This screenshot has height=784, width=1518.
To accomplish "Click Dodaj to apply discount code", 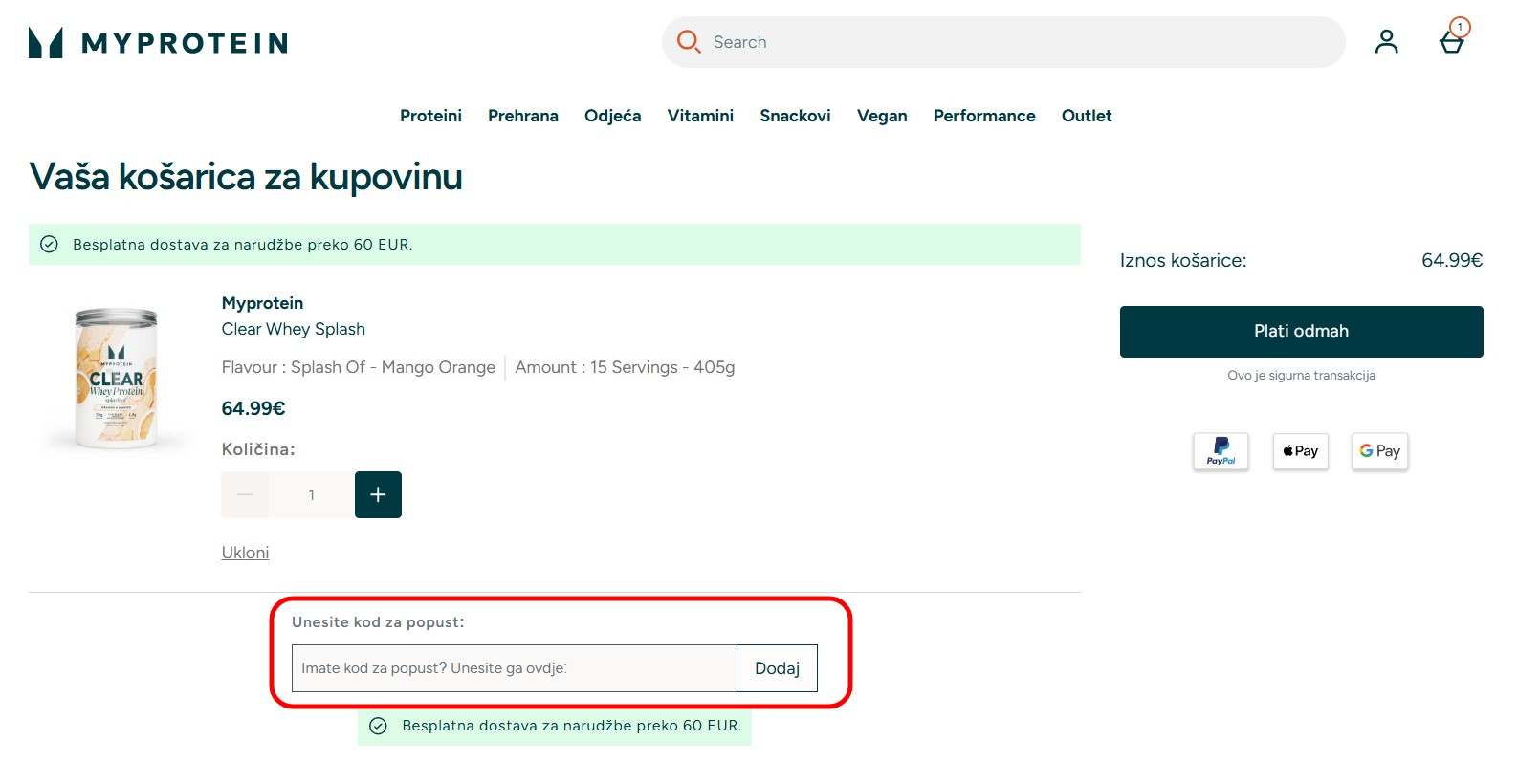I will 777,668.
